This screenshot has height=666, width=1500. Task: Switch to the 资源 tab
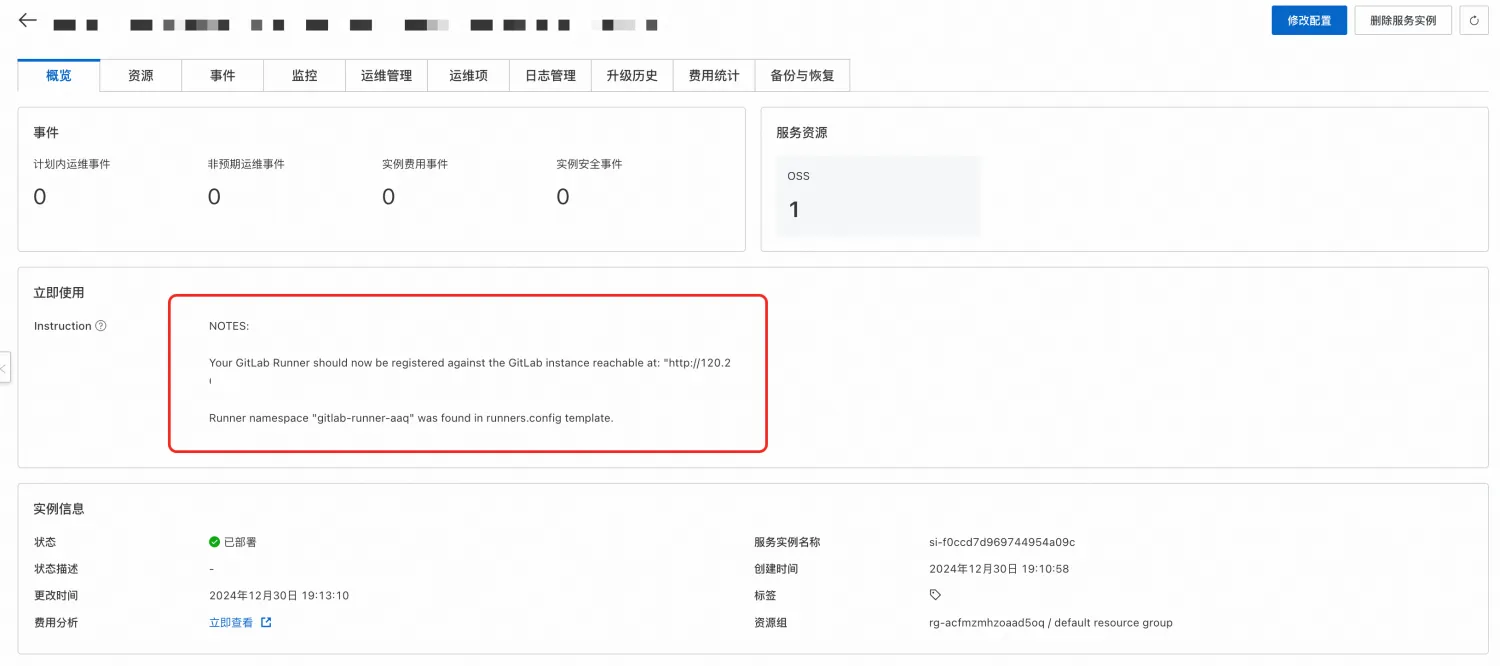click(140, 75)
